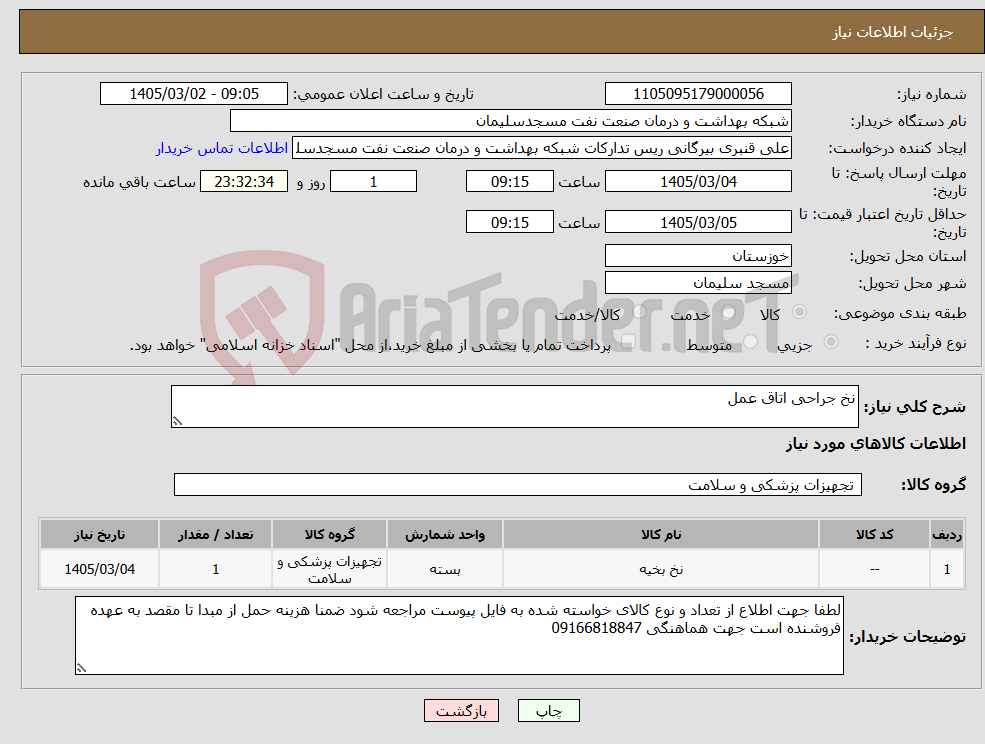The height and width of the screenshot is (744, 985).
Task: Select the جزیی purchase type radio
Action: 830,342
